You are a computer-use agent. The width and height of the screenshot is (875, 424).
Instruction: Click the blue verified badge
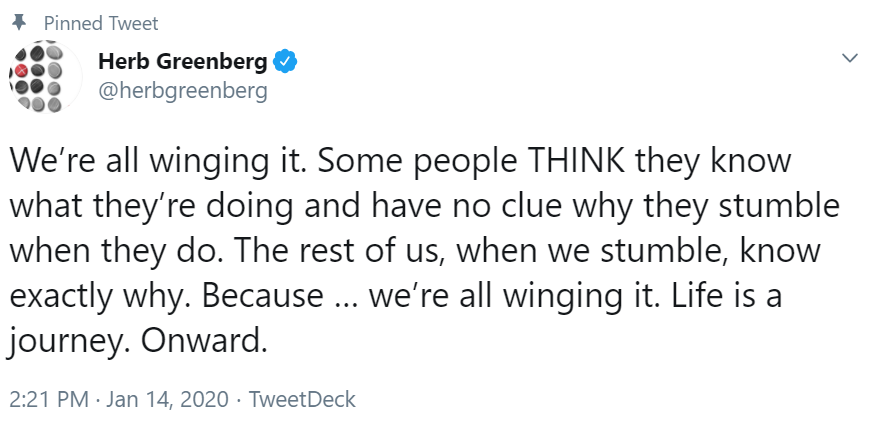pyautogui.click(x=285, y=62)
